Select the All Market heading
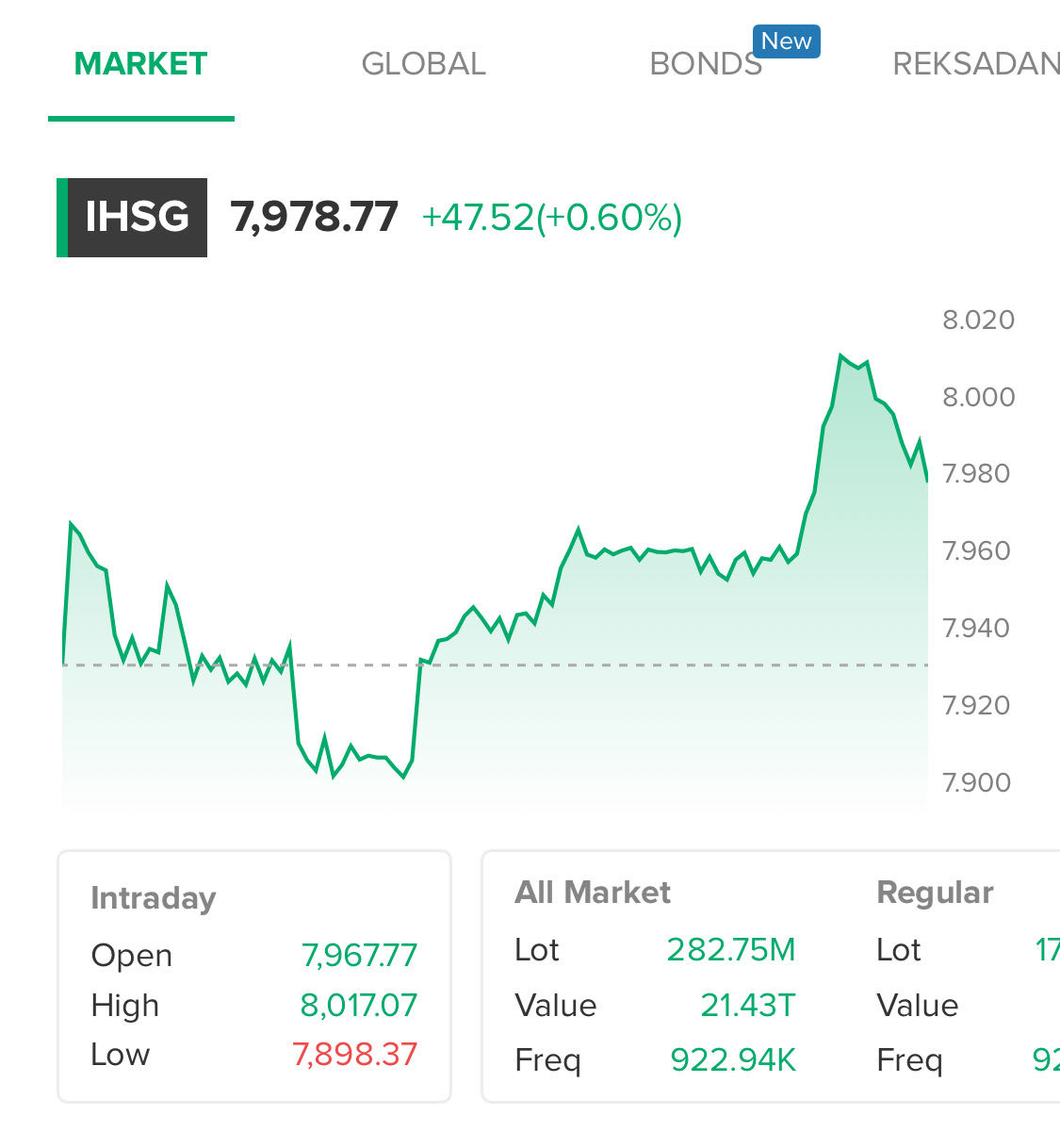 [x=593, y=893]
